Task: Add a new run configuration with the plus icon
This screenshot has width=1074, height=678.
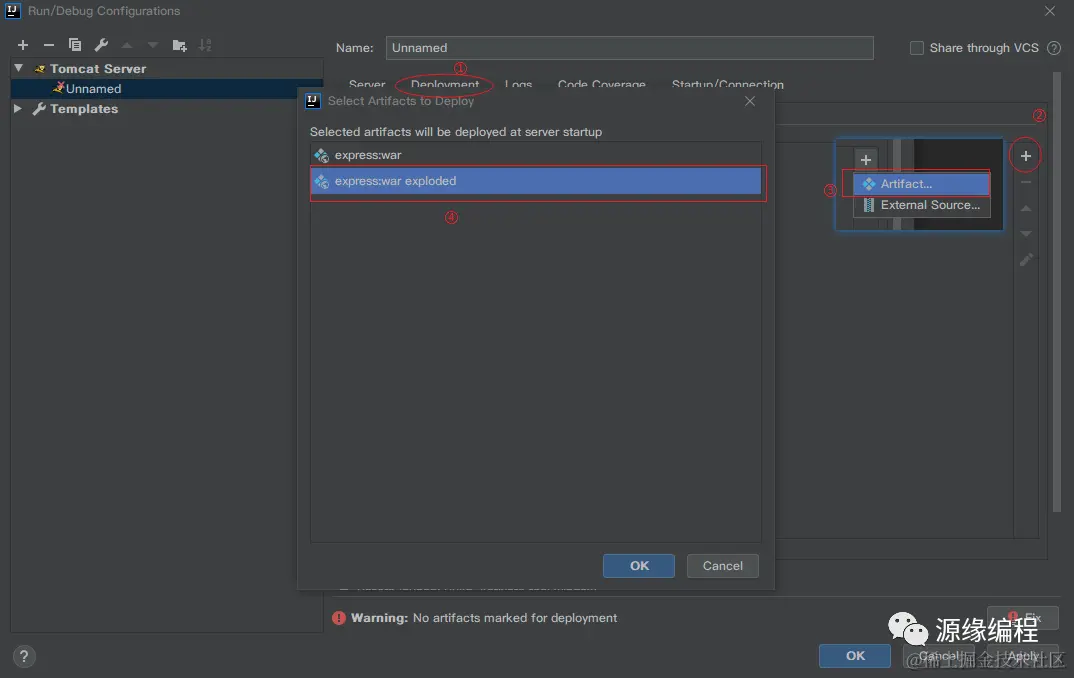Action: coord(23,45)
